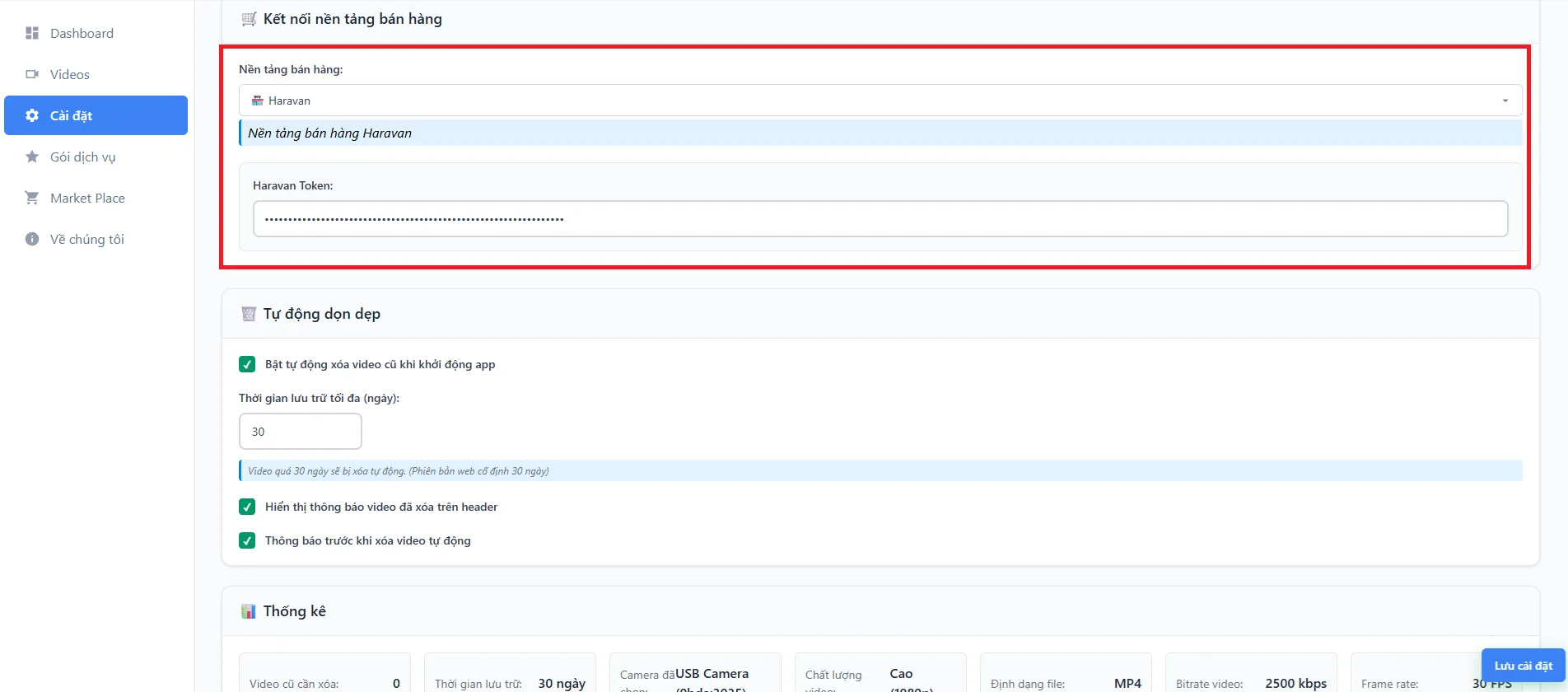1568x692 pixels.
Task: Click the Market Place cart icon
Action: pyautogui.click(x=32, y=198)
